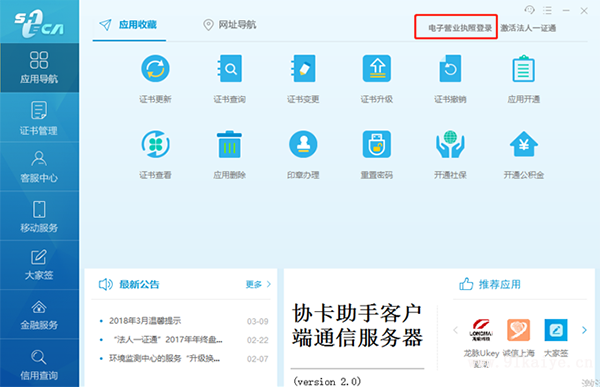Viewport: 600px width, 387px height.
Task: Open the 证书撤销 revoke icon
Action: [x=450, y=69]
